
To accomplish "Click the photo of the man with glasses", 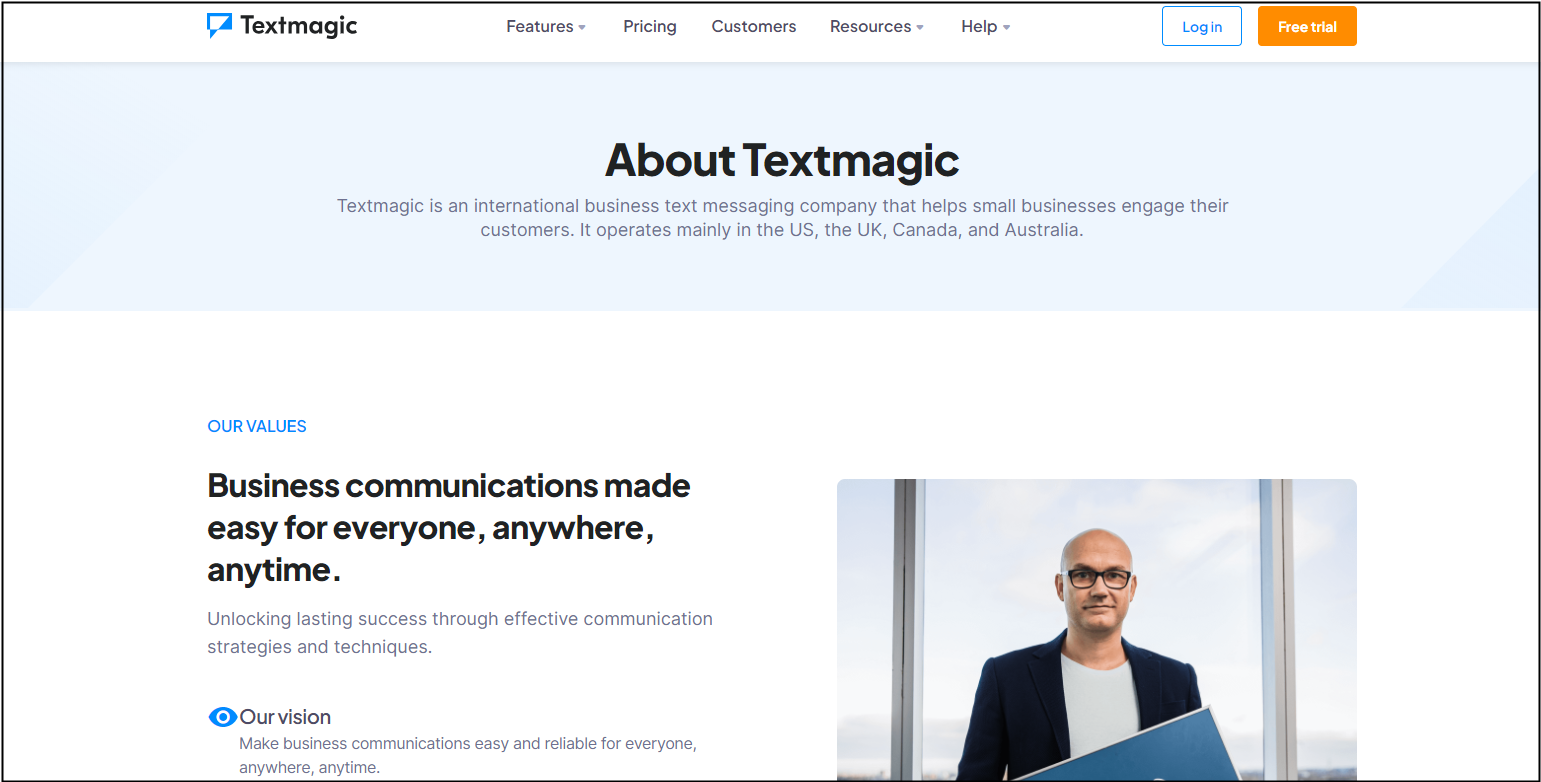I will click(x=1096, y=630).
